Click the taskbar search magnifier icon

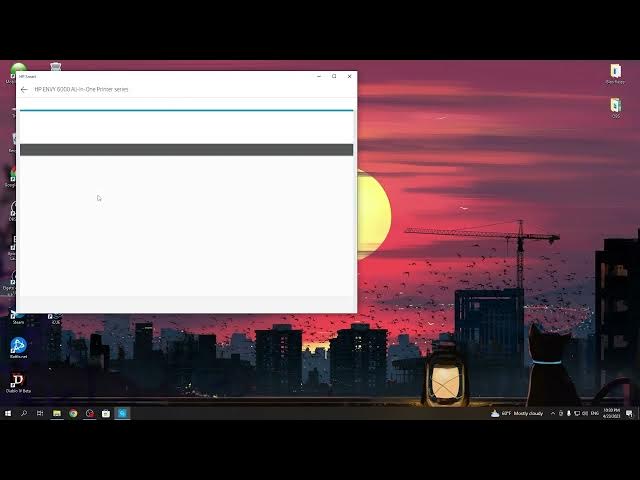pyautogui.click(x=24, y=413)
